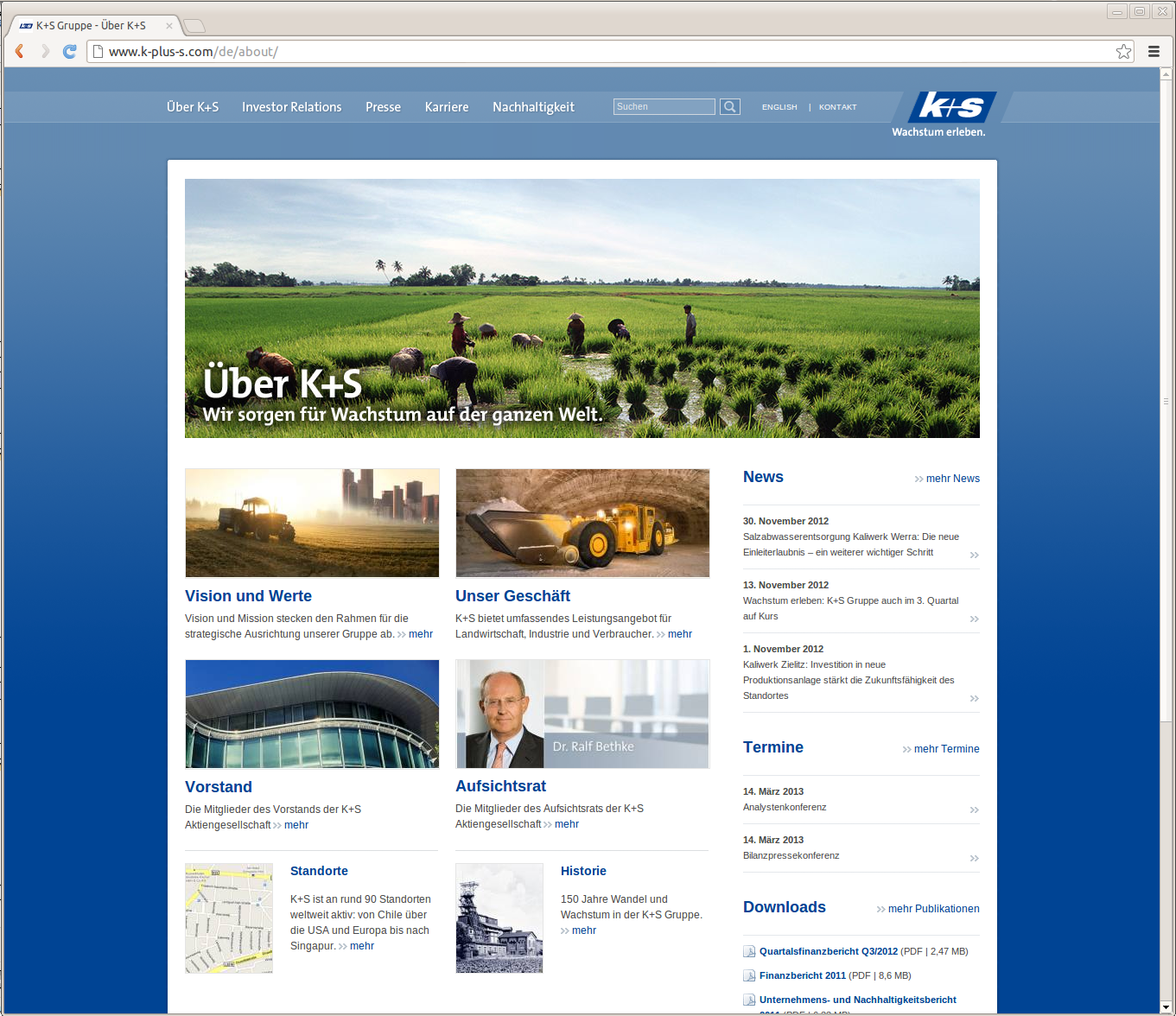Open the Nachhaltigkeit menu

(x=533, y=107)
